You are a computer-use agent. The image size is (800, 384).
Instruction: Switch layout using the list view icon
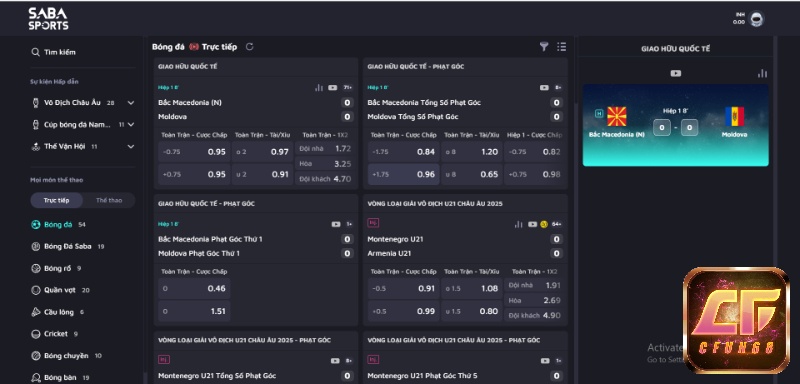pos(562,47)
